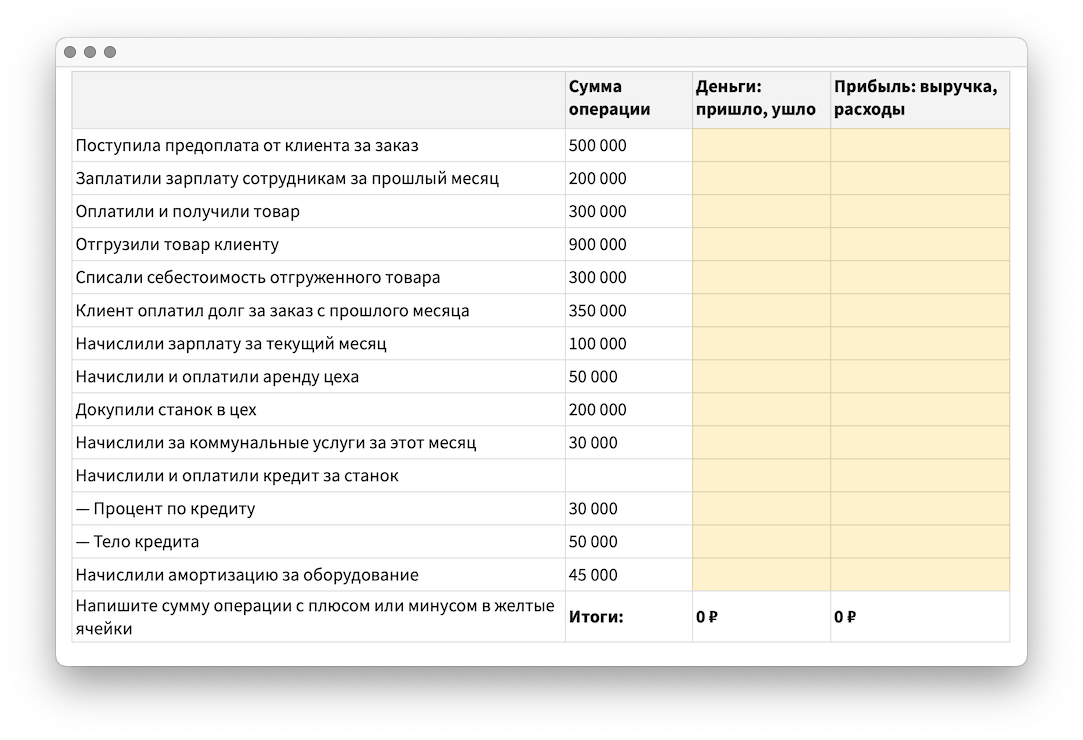Click the 900 000 amount cell
Image resolution: width=1083 pixels, height=740 pixels.
tap(598, 244)
